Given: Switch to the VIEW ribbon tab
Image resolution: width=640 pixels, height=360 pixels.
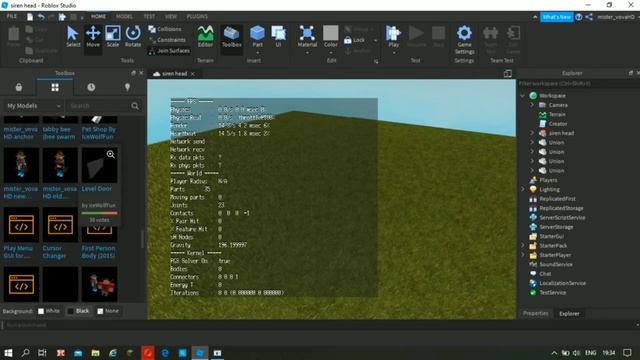Looking at the screenshot, I should (x=171, y=17).
